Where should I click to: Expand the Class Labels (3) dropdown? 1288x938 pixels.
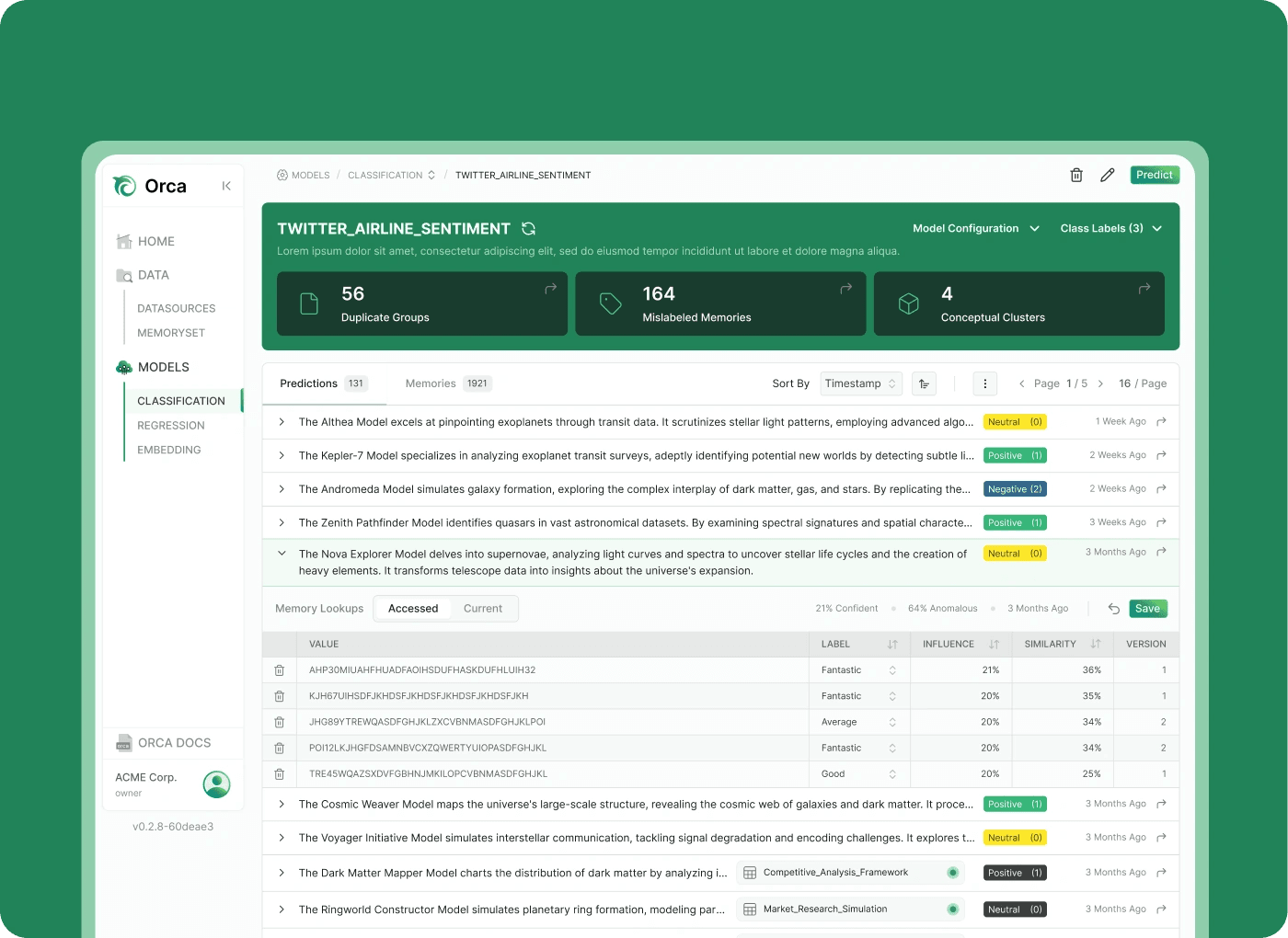coord(1111,228)
